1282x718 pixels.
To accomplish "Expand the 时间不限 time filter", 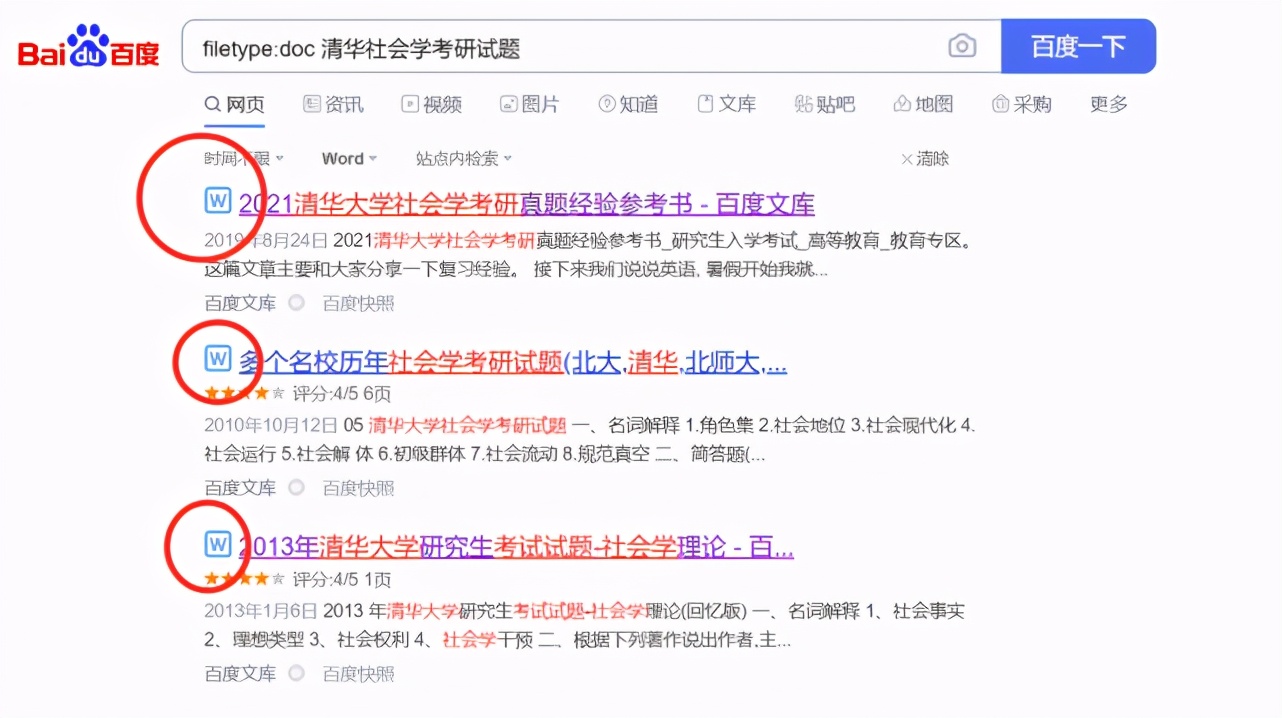I will [245, 158].
